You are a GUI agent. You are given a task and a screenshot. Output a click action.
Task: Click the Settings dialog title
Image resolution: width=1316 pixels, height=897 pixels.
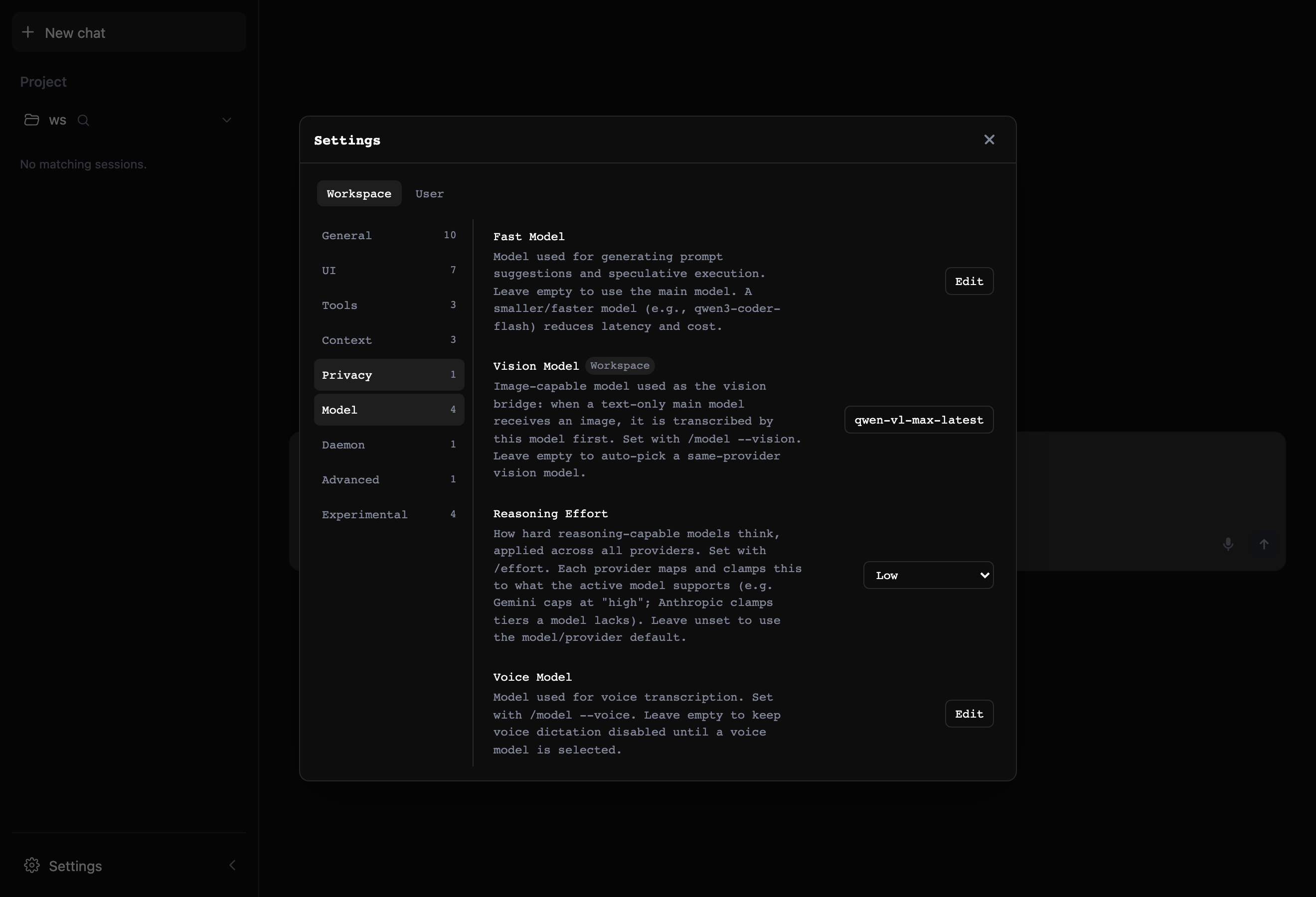pos(347,141)
